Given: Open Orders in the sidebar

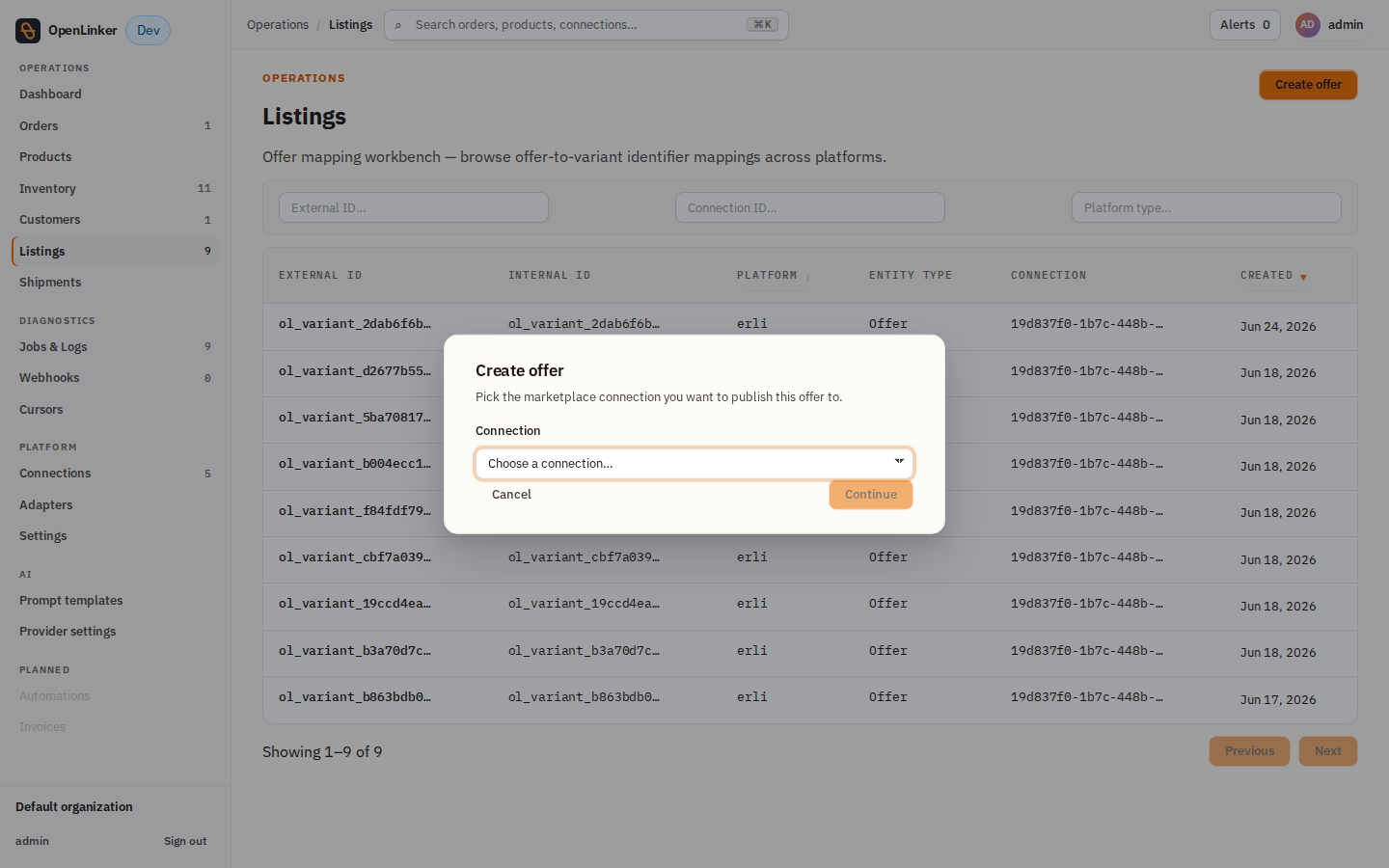Looking at the screenshot, I should tap(115, 126).
